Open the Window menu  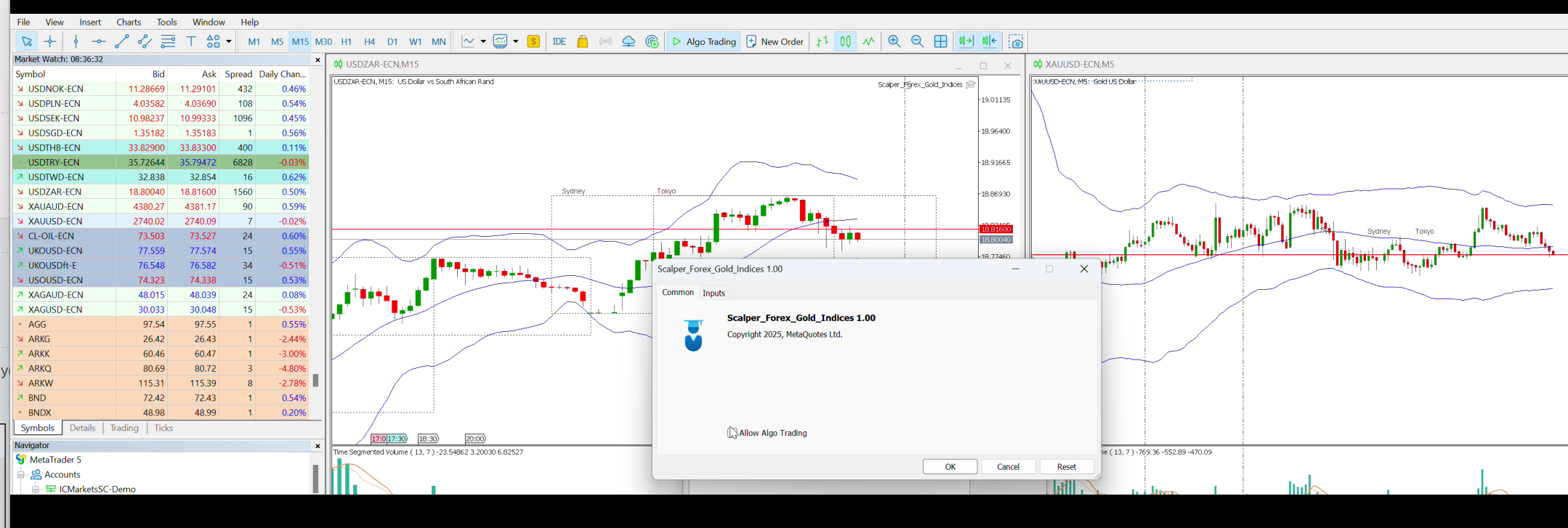(x=209, y=22)
